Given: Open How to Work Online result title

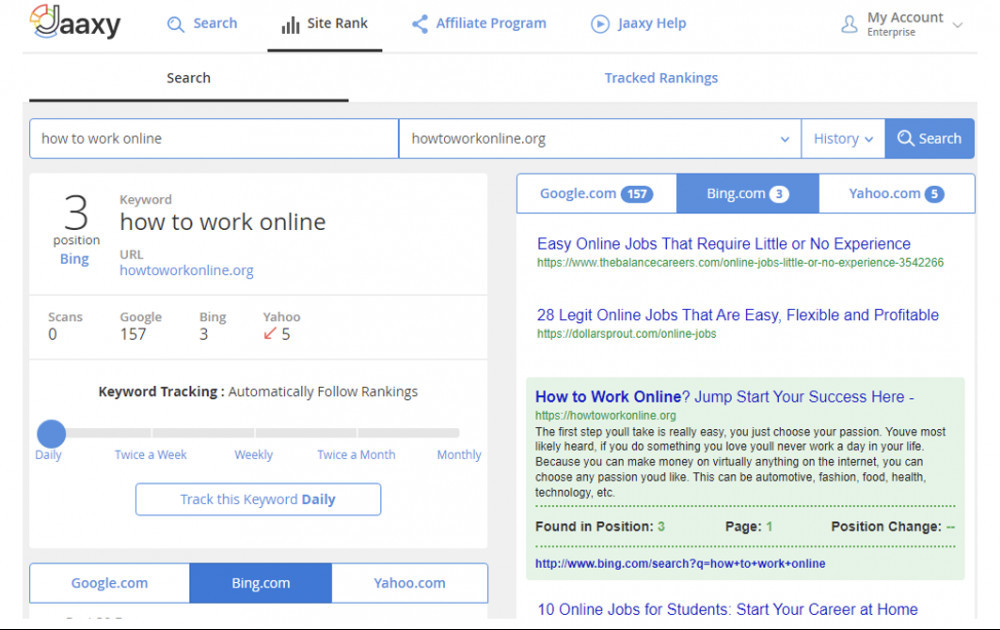Looking at the screenshot, I should (724, 397).
